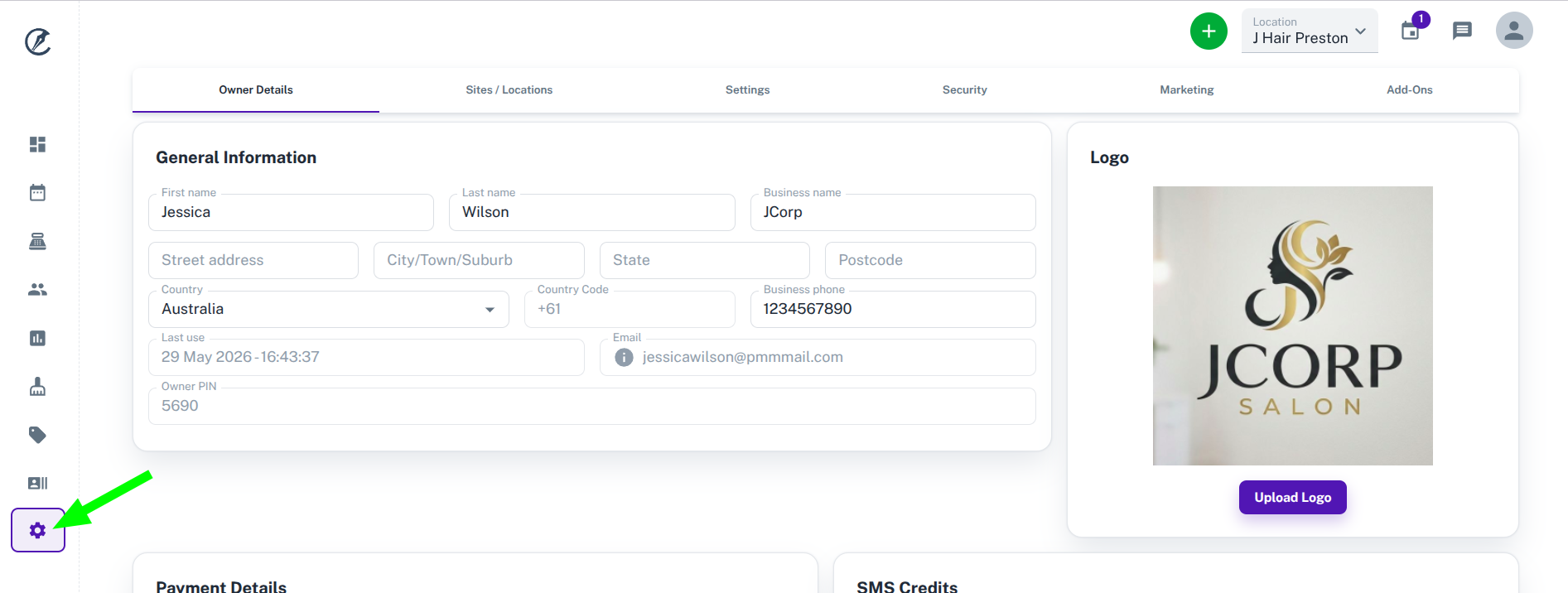Click the Business phone field
This screenshot has height=593, width=1568.
[x=893, y=309]
